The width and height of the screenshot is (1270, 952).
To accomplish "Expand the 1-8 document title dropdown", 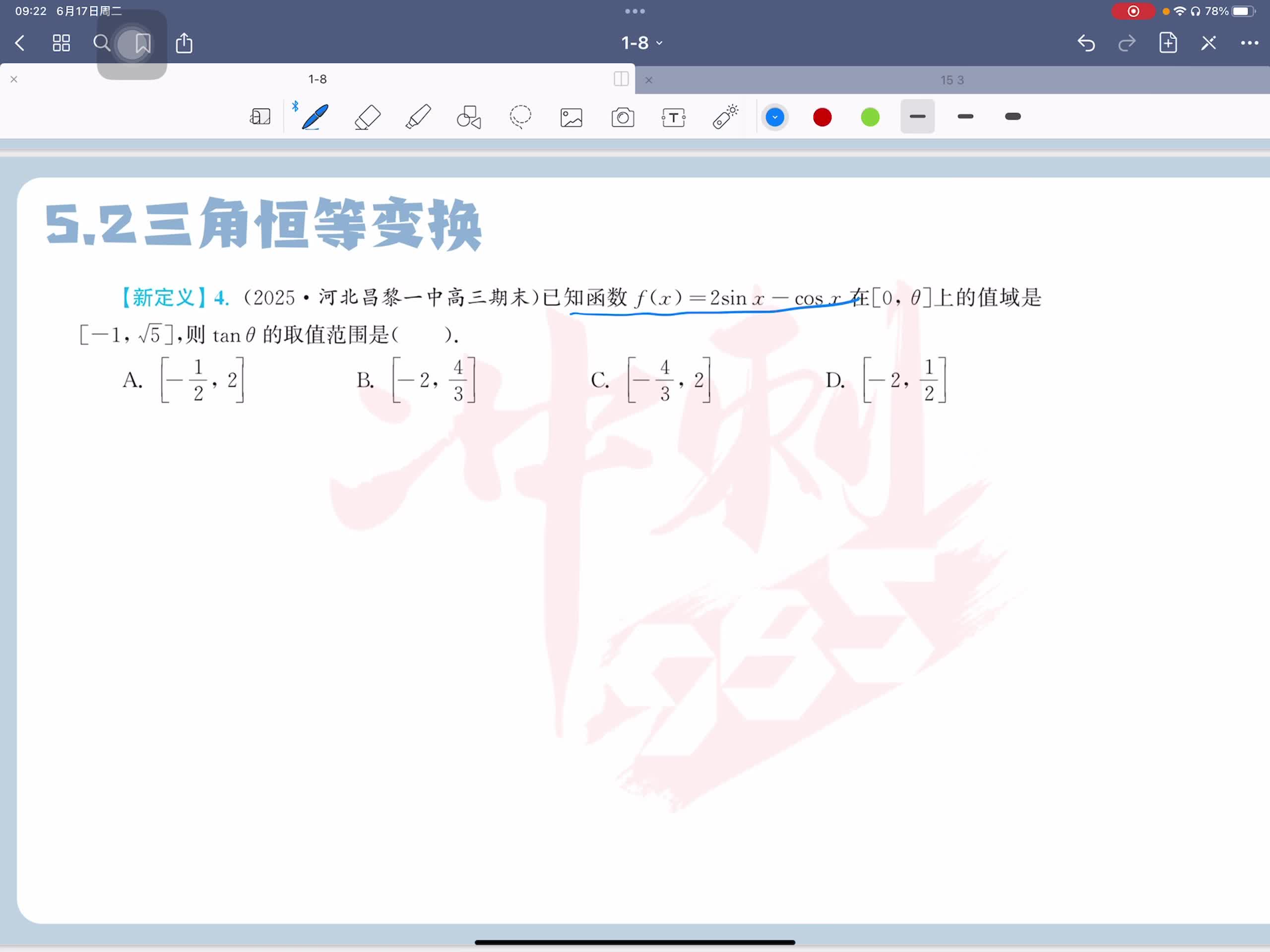I will pyautogui.click(x=642, y=43).
